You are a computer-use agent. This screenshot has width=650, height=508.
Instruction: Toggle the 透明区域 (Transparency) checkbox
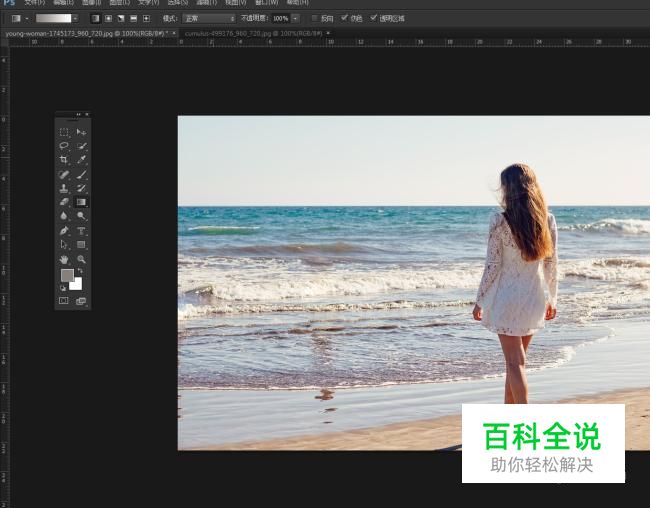click(373, 18)
